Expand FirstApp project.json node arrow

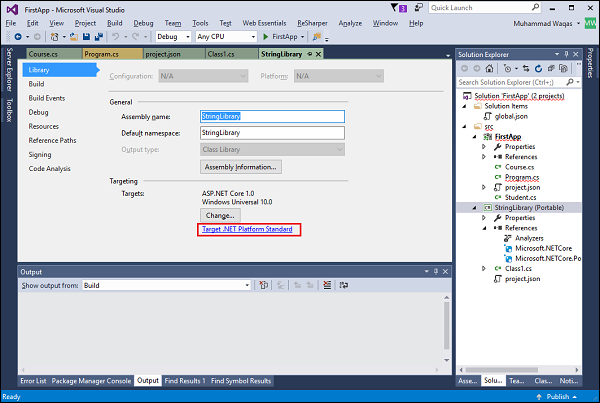tap(484, 188)
